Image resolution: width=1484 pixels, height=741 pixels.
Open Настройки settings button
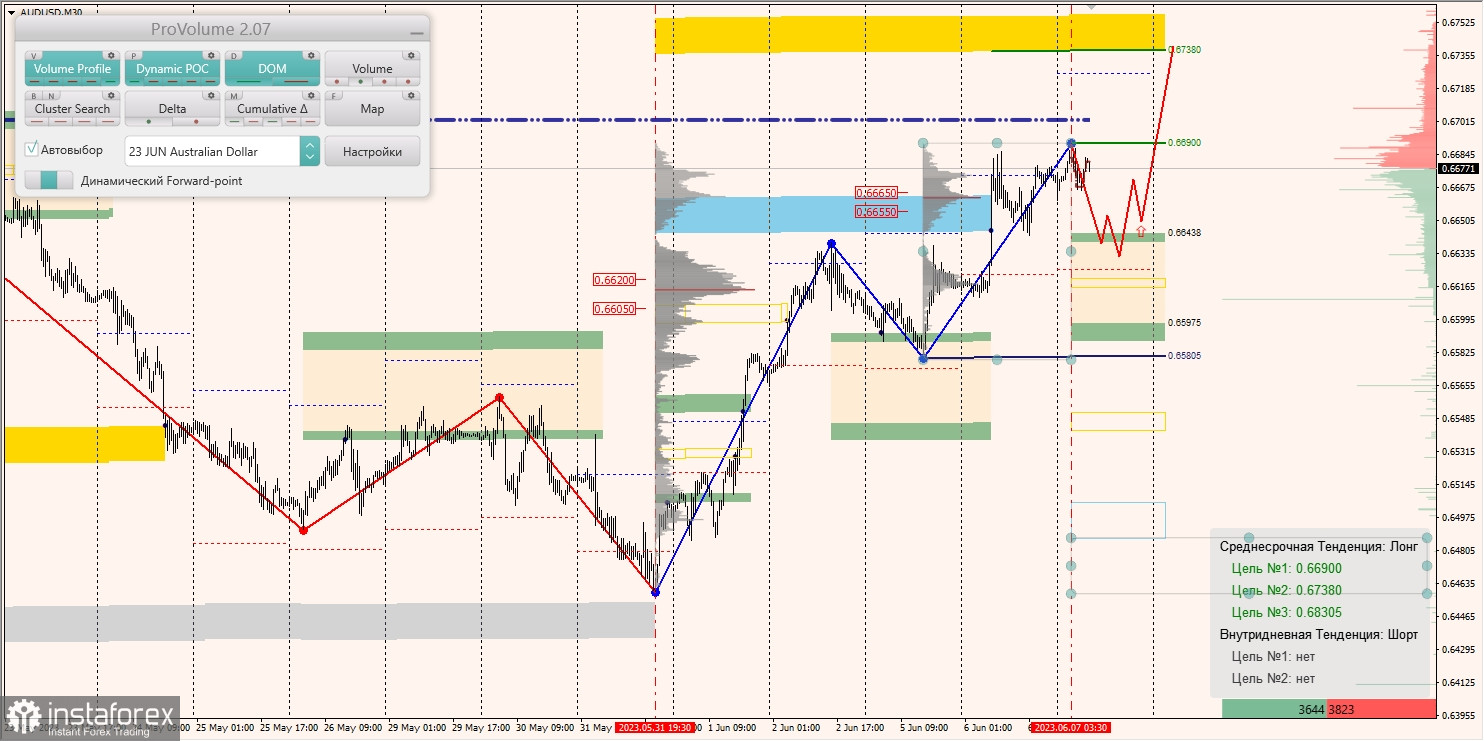pos(372,151)
